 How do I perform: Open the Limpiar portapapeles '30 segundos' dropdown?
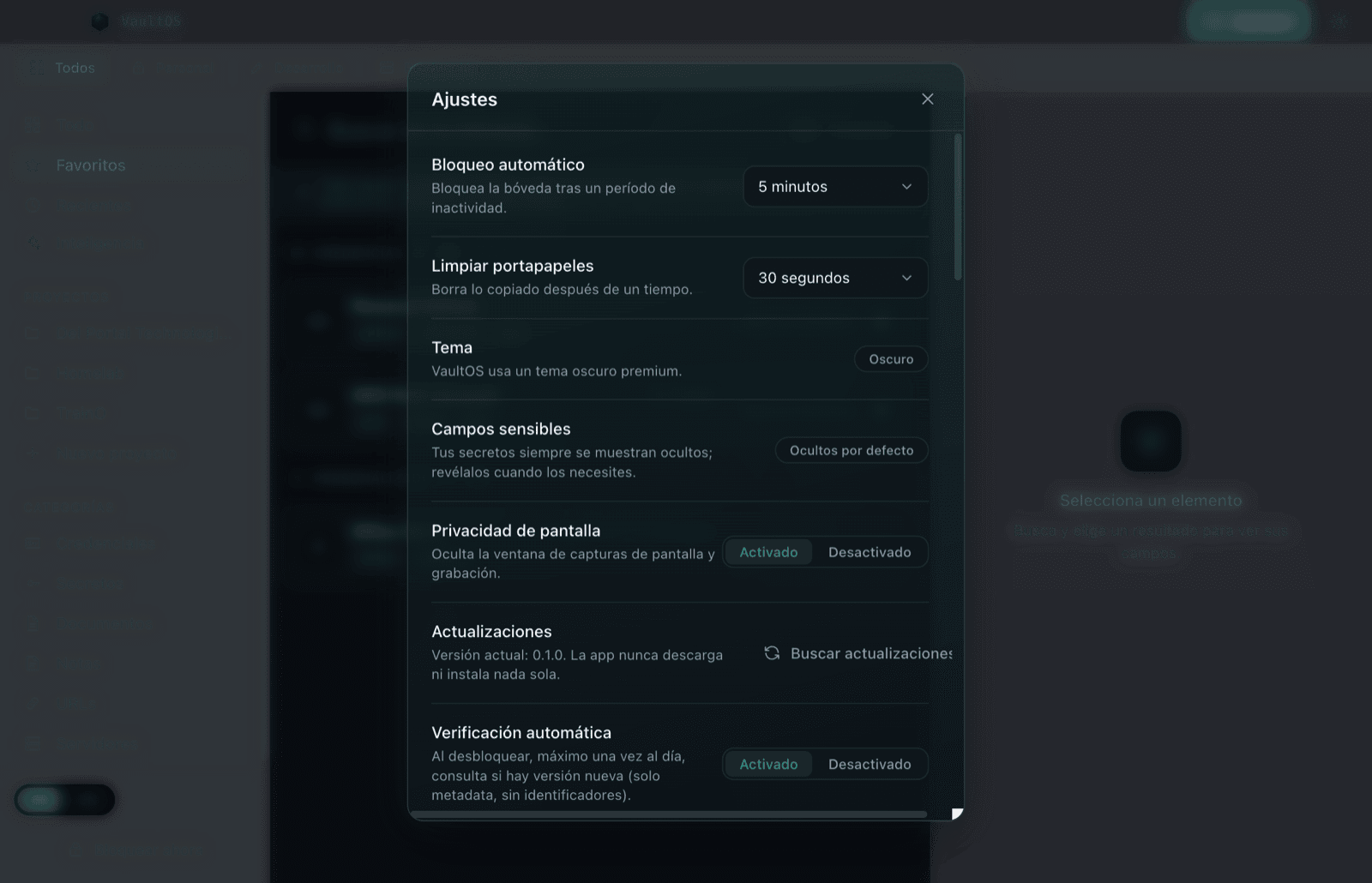(x=835, y=278)
